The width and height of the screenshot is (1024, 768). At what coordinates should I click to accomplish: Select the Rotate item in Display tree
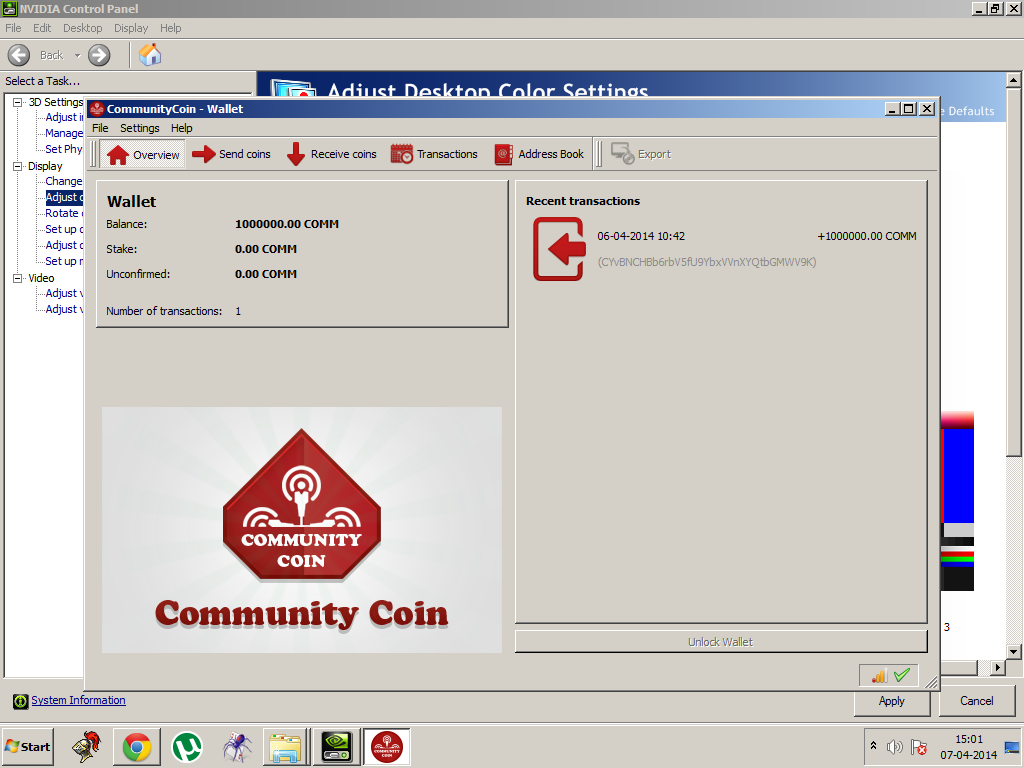click(x=63, y=213)
